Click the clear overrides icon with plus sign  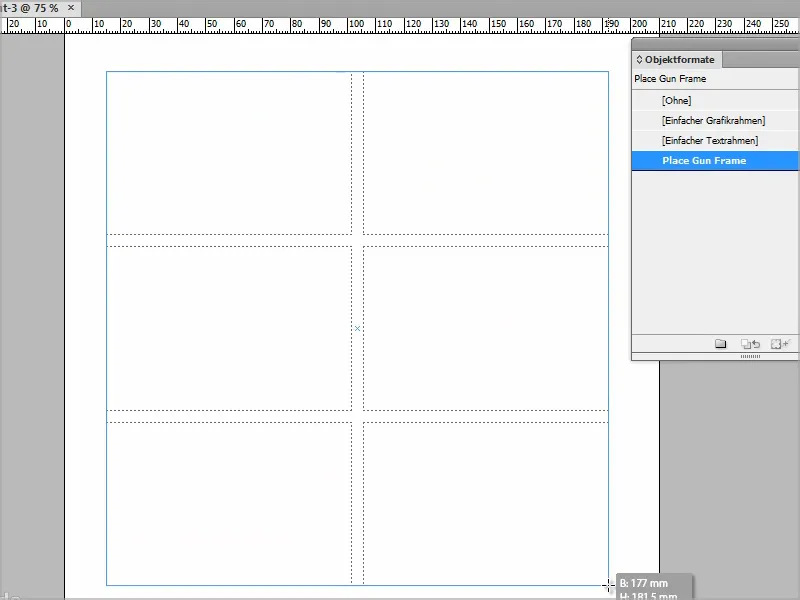781,344
